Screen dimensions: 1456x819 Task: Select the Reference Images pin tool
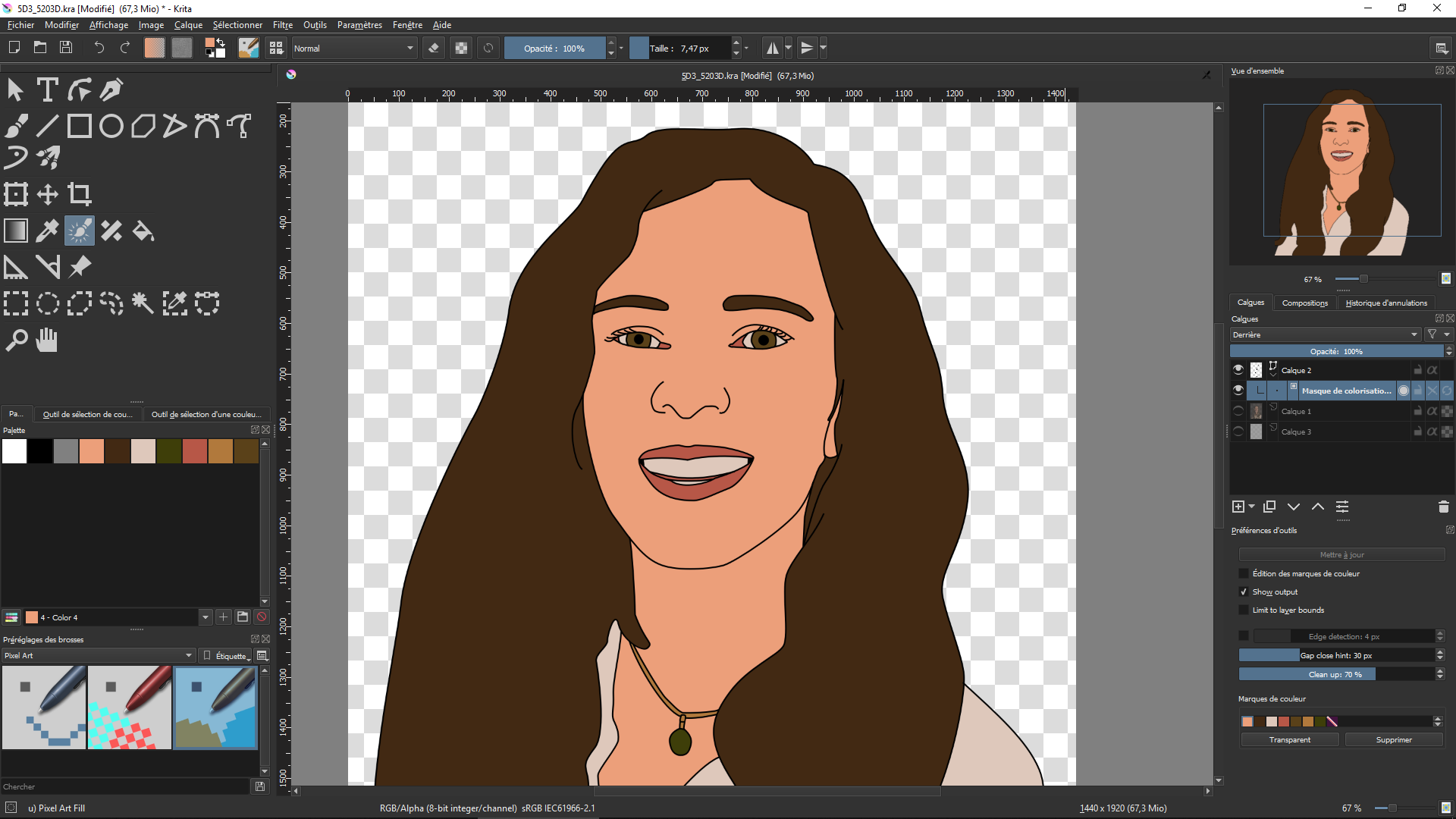pos(80,267)
